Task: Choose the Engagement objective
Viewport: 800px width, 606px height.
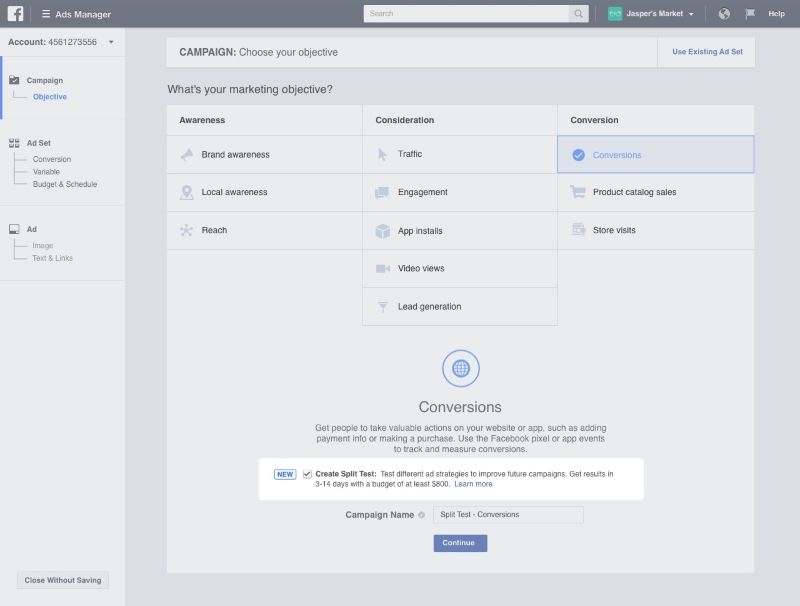Action: 460,192
